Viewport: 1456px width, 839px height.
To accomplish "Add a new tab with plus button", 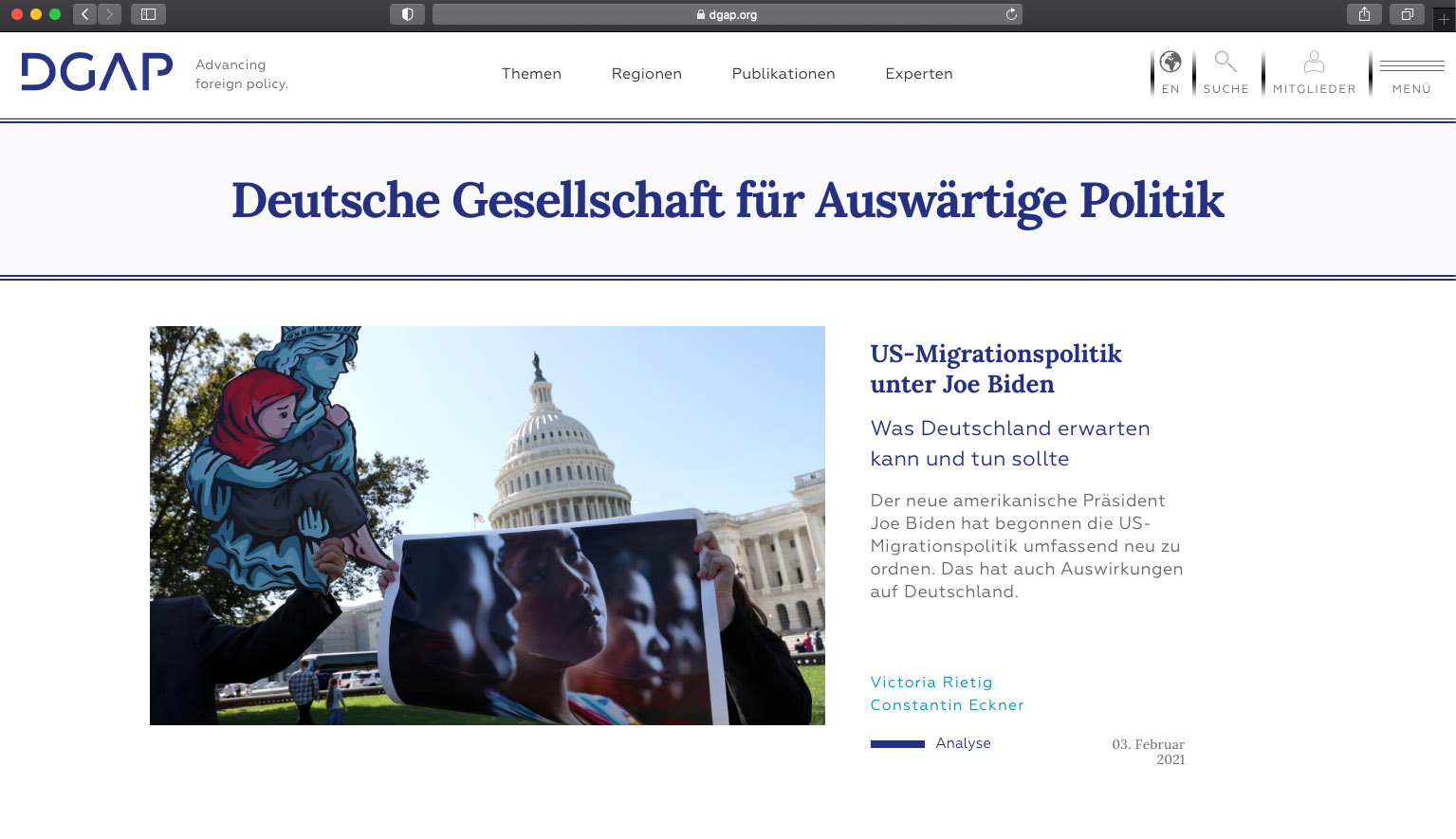I will point(1444,18).
